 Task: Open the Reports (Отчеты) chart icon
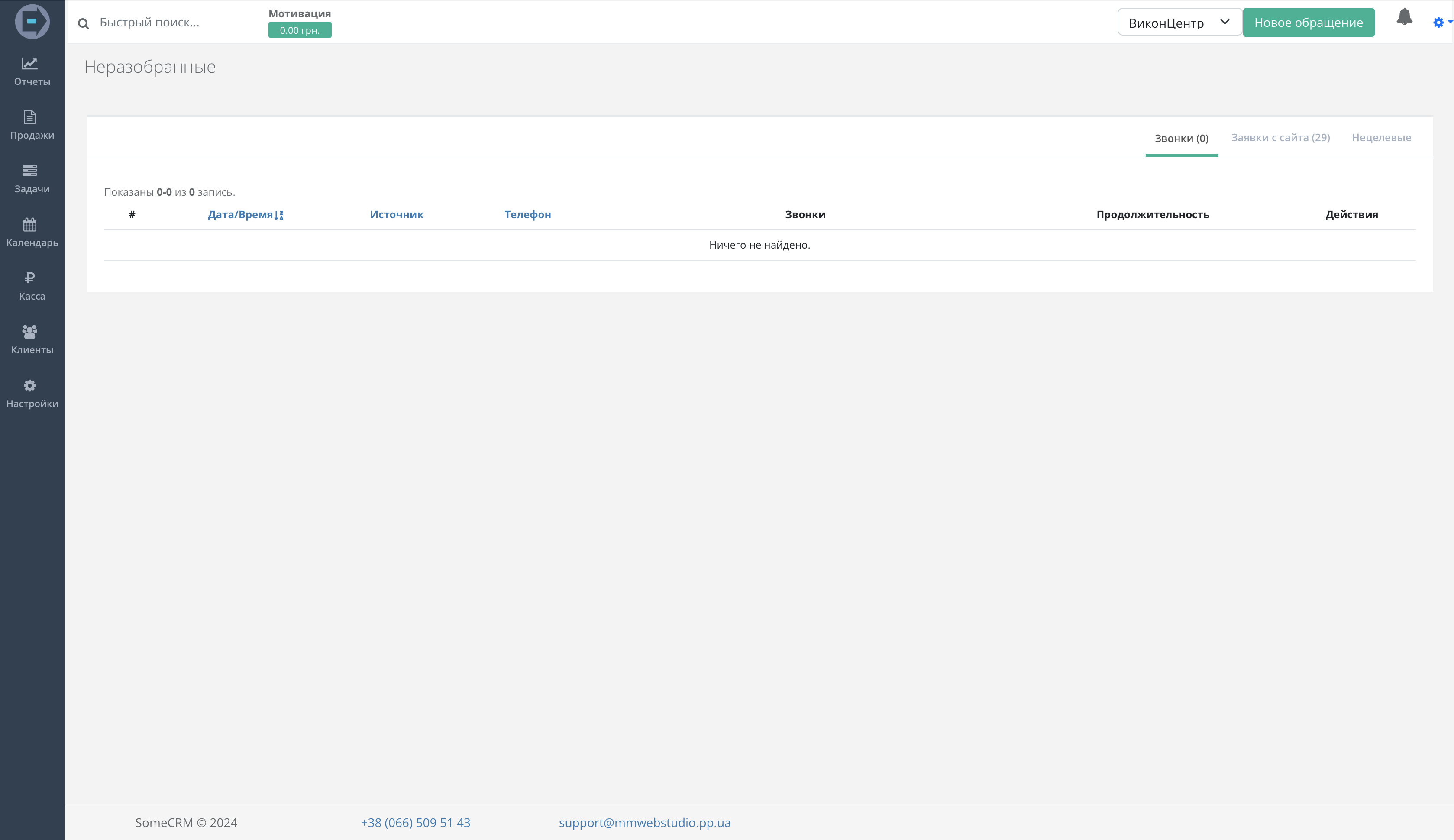tap(30, 64)
